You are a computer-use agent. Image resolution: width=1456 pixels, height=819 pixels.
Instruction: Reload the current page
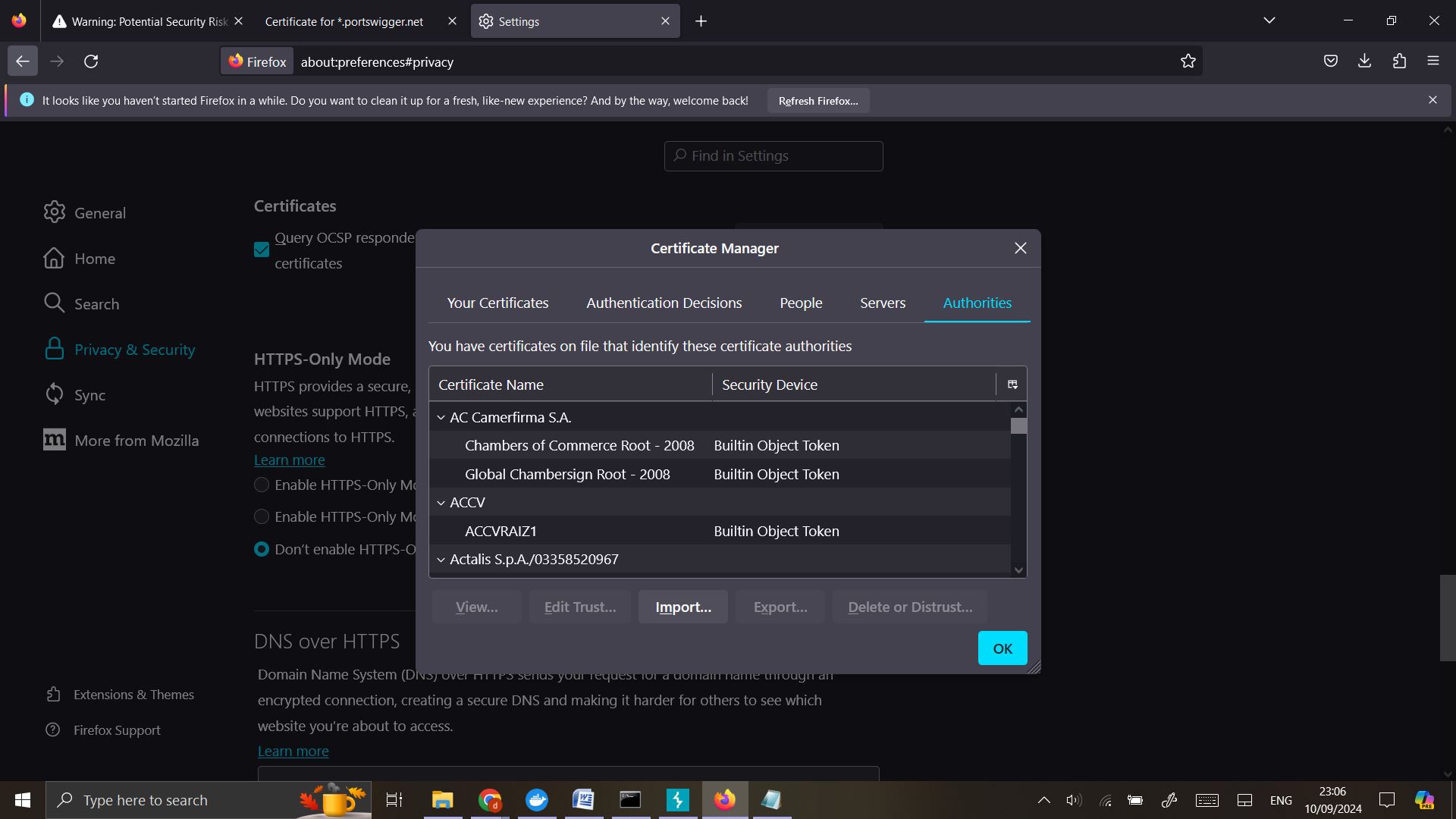(x=91, y=61)
